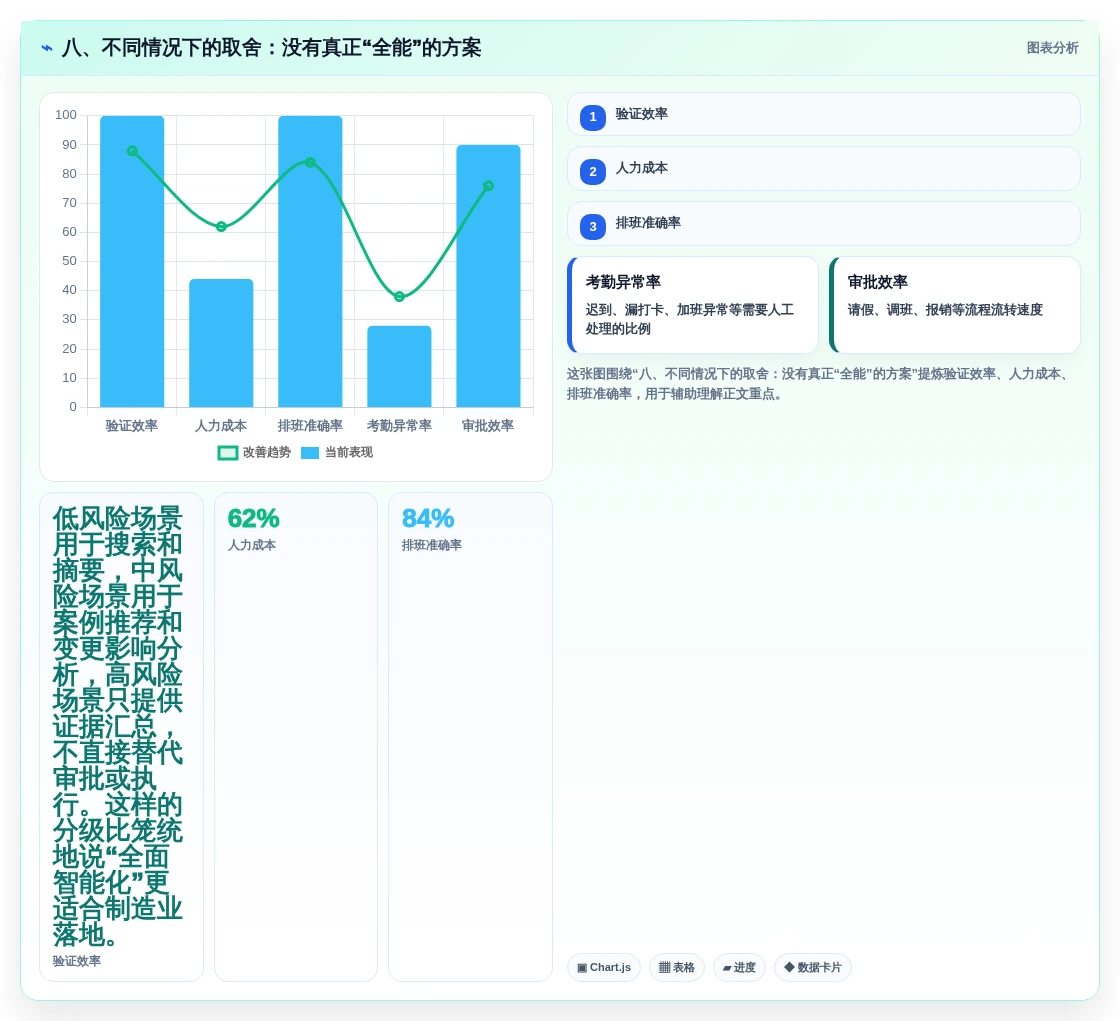This screenshot has width=1120, height=1021.
Task: Click the 人力成本 bar in the chart
Action: point(221,343)
